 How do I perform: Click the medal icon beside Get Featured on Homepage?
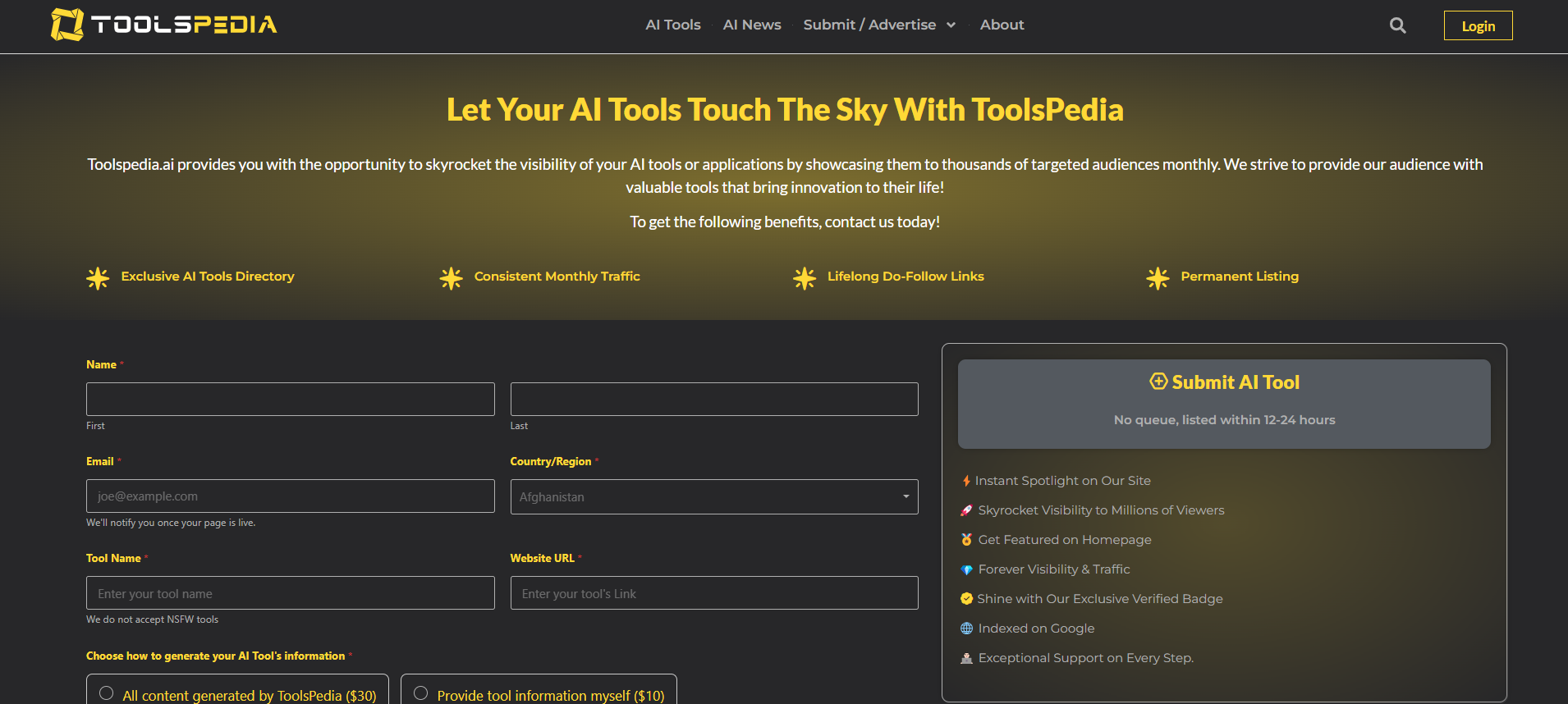pyautogui.click(x=967, y=540)
